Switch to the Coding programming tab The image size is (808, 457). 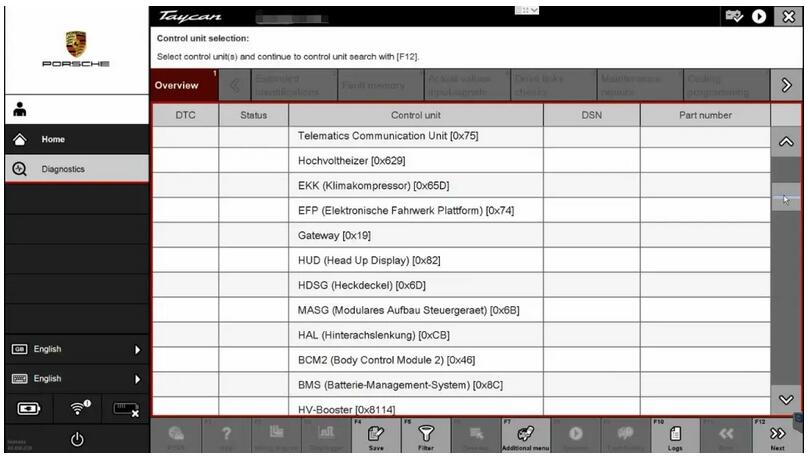click(x=727, y=85)
